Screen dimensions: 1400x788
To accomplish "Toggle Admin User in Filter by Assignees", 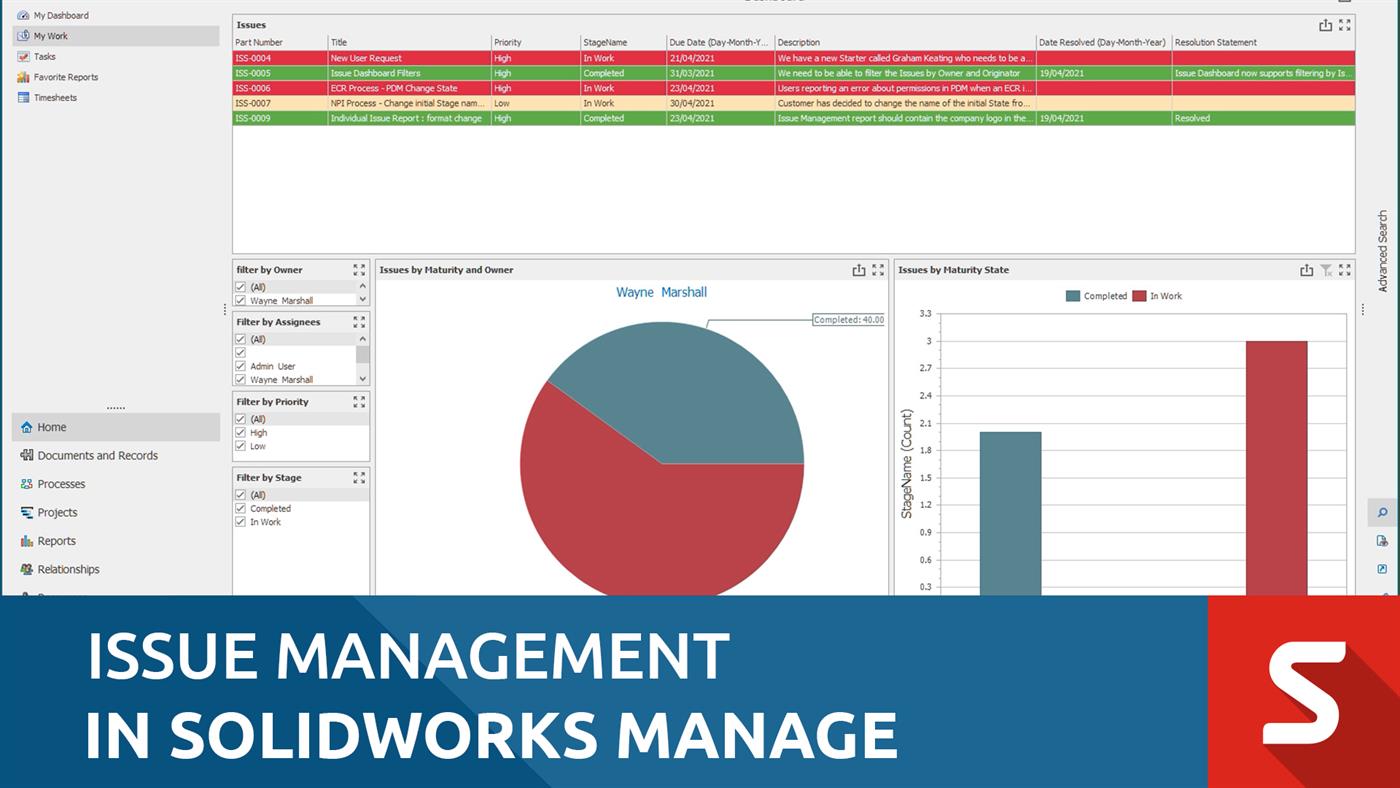I will point(240,366).
